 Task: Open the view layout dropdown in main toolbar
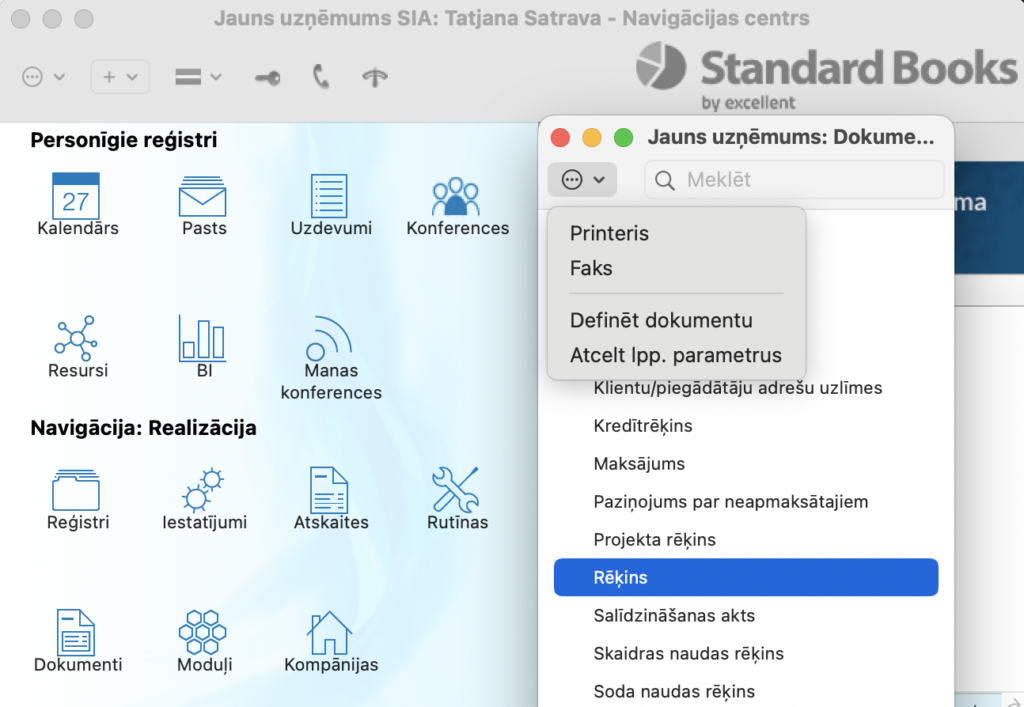tap(198, 77)
